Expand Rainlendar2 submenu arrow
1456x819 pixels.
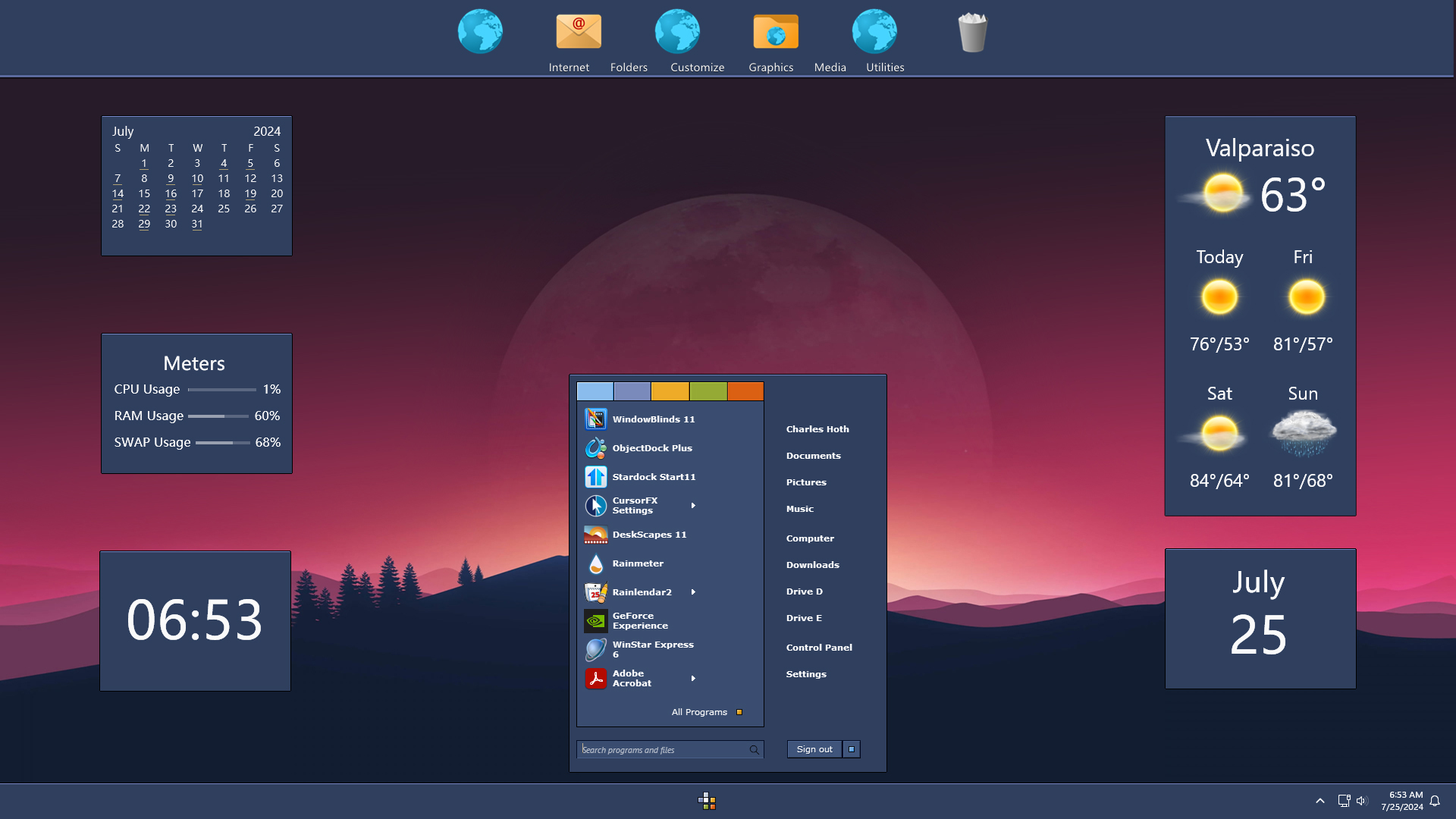[693, 592]
